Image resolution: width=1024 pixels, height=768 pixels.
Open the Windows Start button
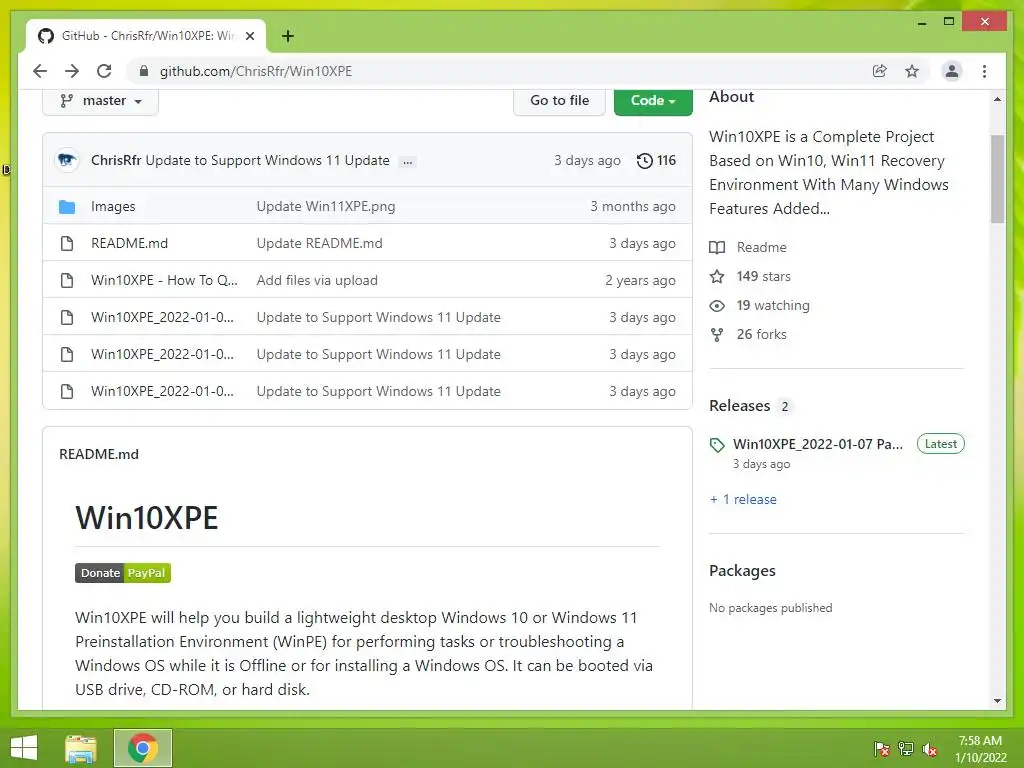(24, 748)
